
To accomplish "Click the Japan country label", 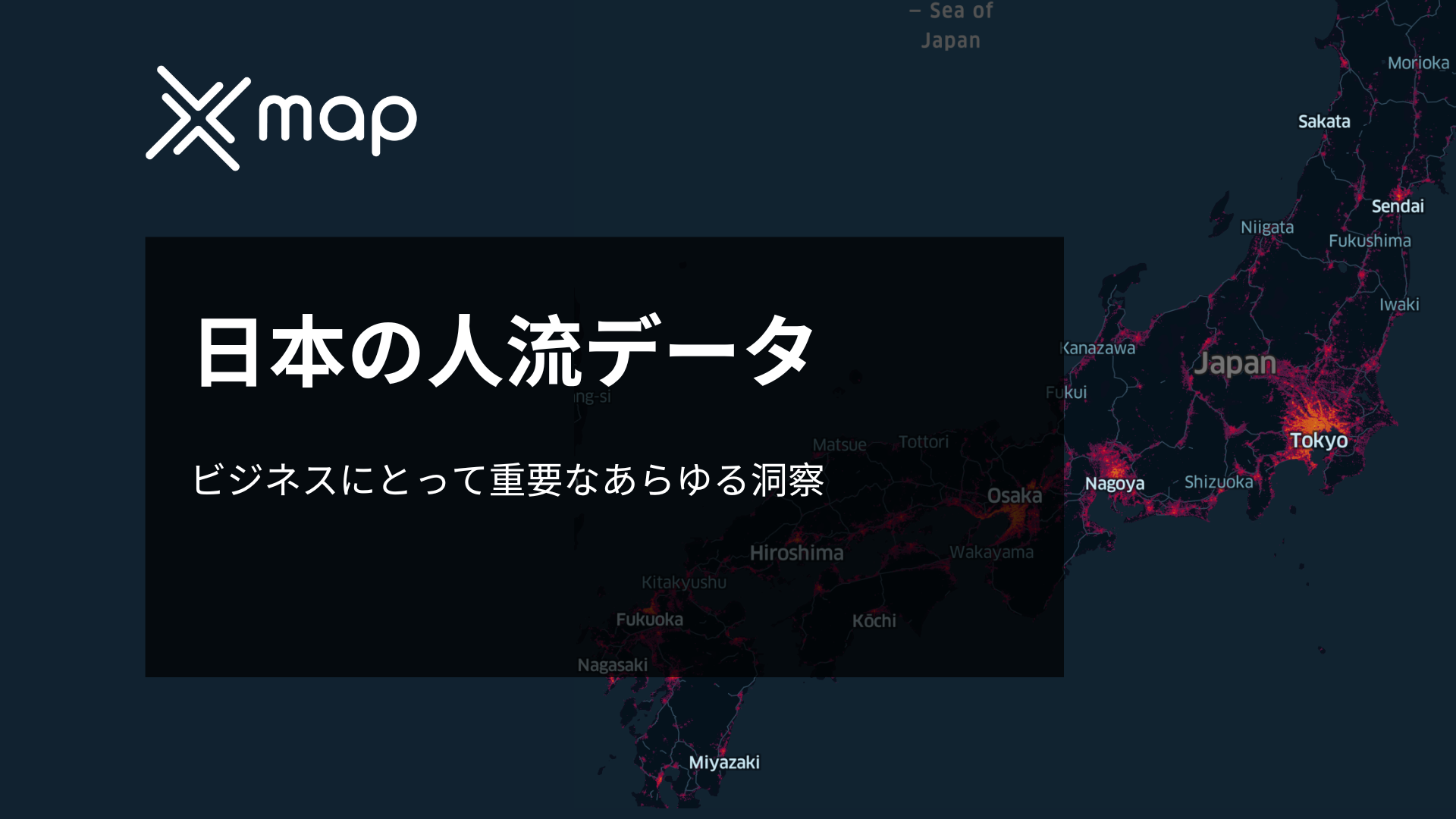I will point(1235,364).
